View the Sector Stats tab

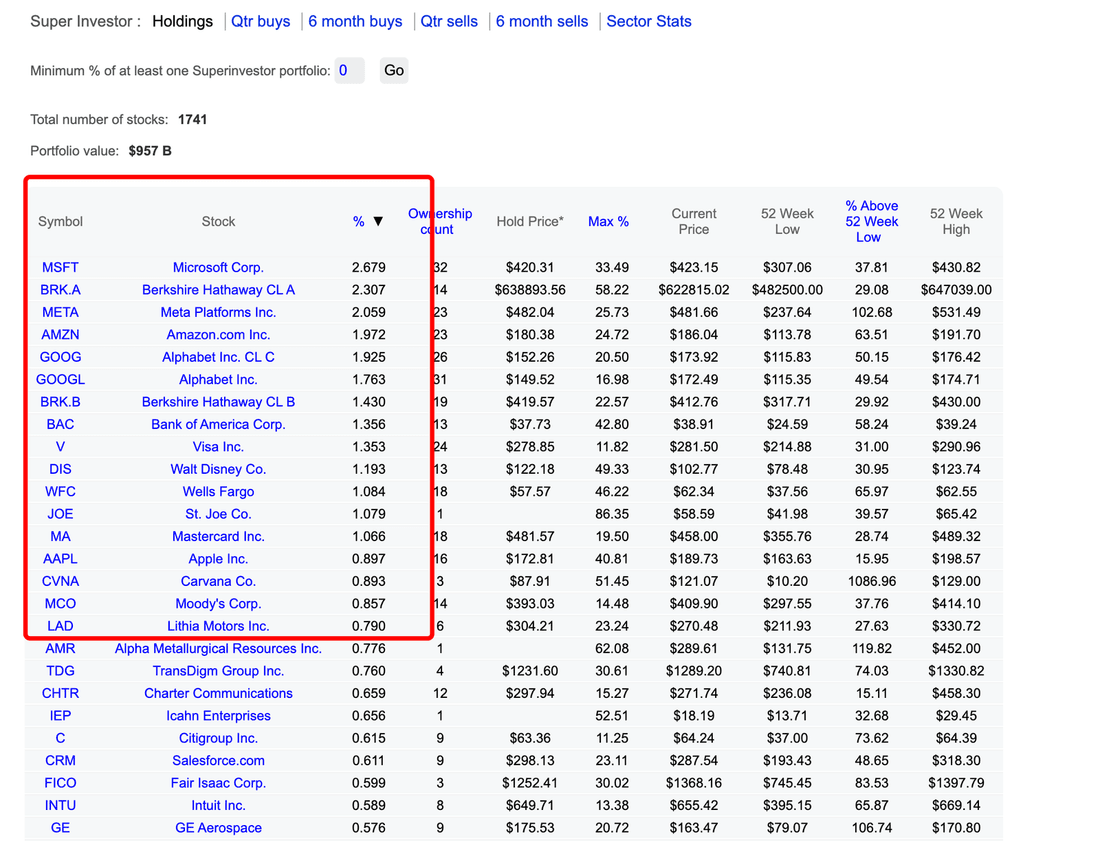pos(649,22)
